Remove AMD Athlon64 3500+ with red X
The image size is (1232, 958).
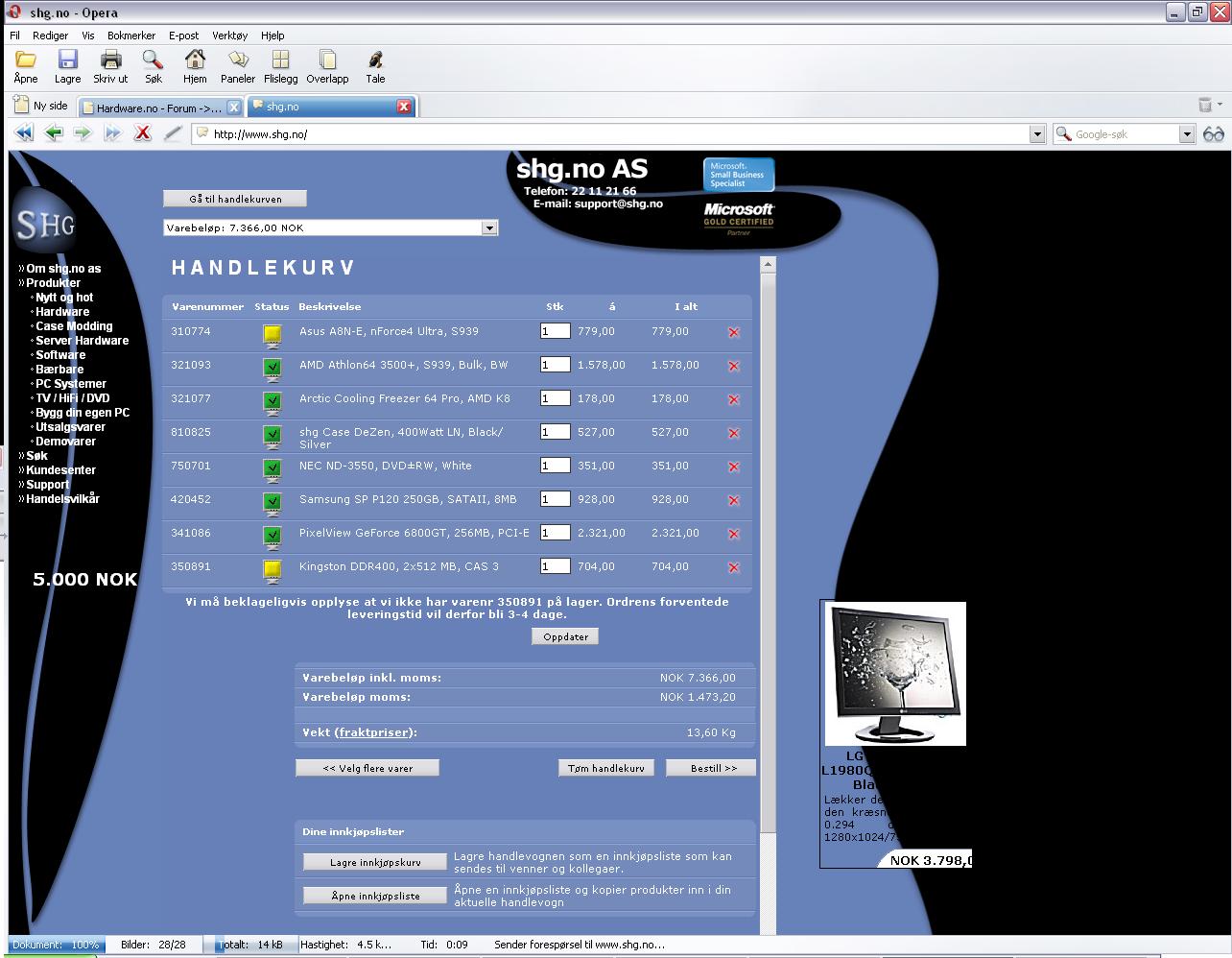pos(734,367)
